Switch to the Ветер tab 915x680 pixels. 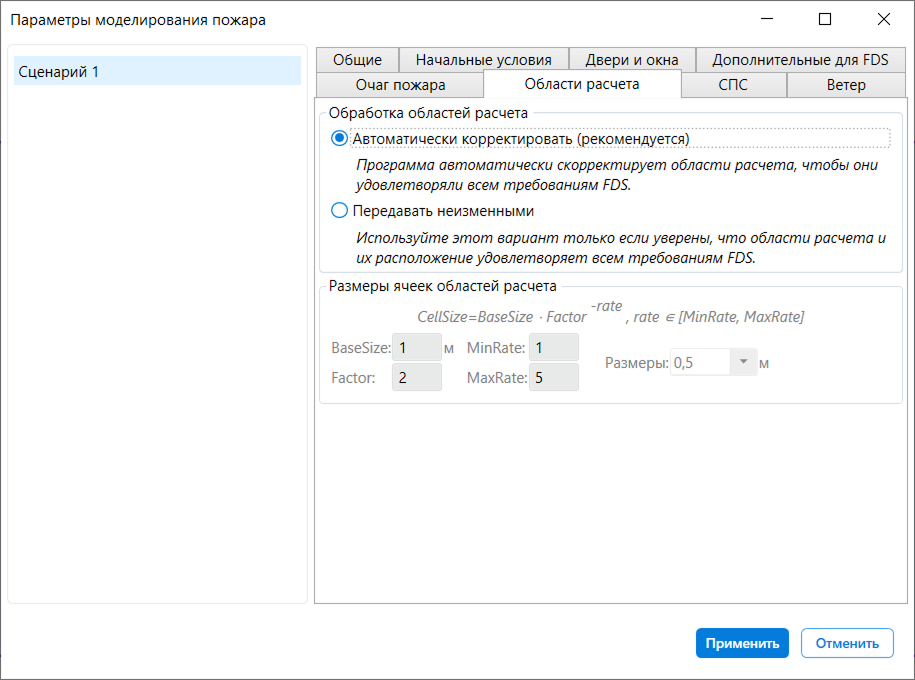846,85
